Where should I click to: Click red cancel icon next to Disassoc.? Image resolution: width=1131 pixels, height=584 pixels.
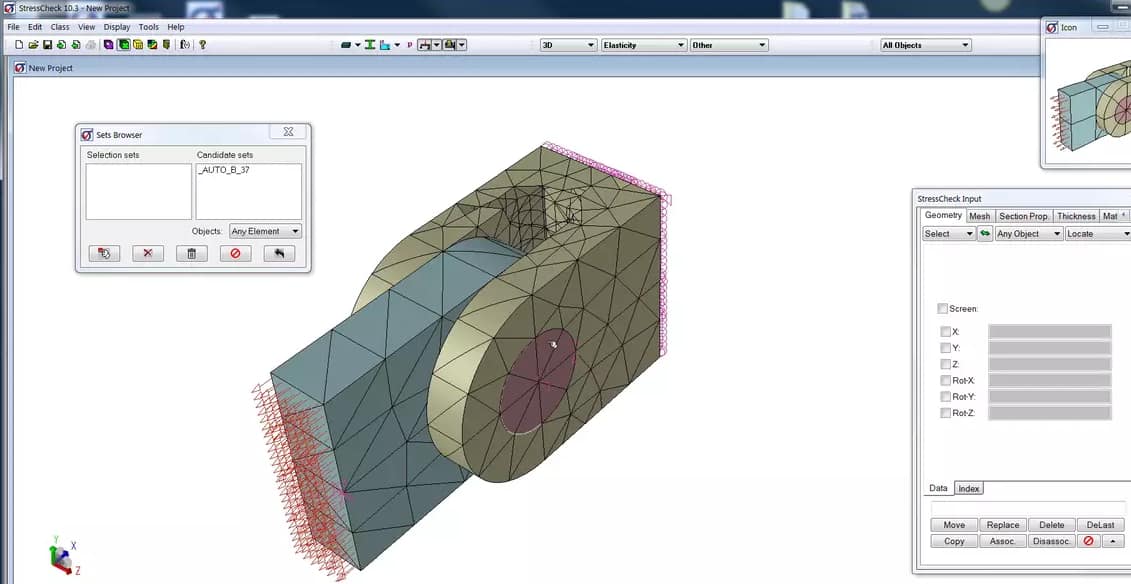pos(1089,541)
